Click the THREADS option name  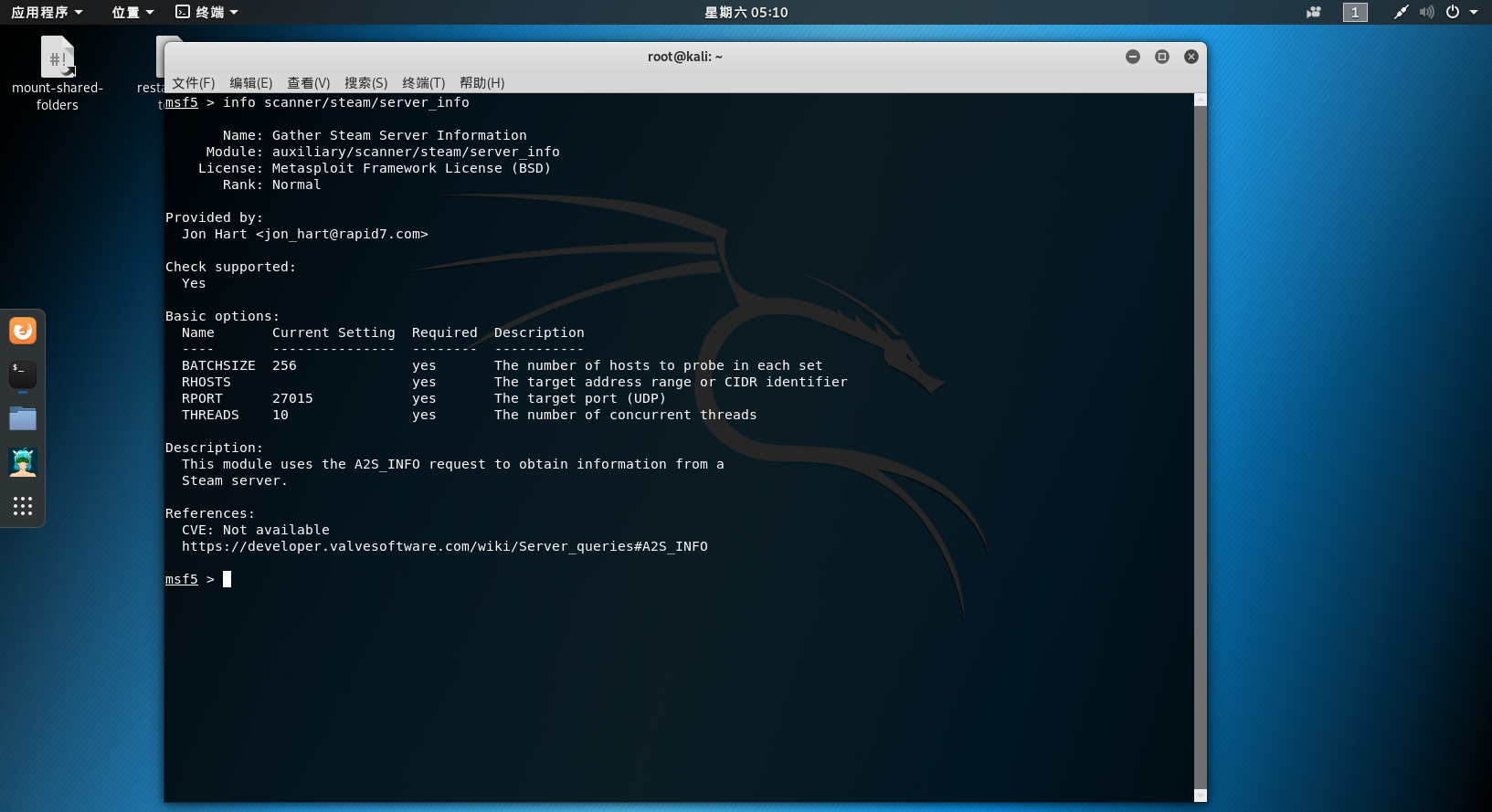210,415
